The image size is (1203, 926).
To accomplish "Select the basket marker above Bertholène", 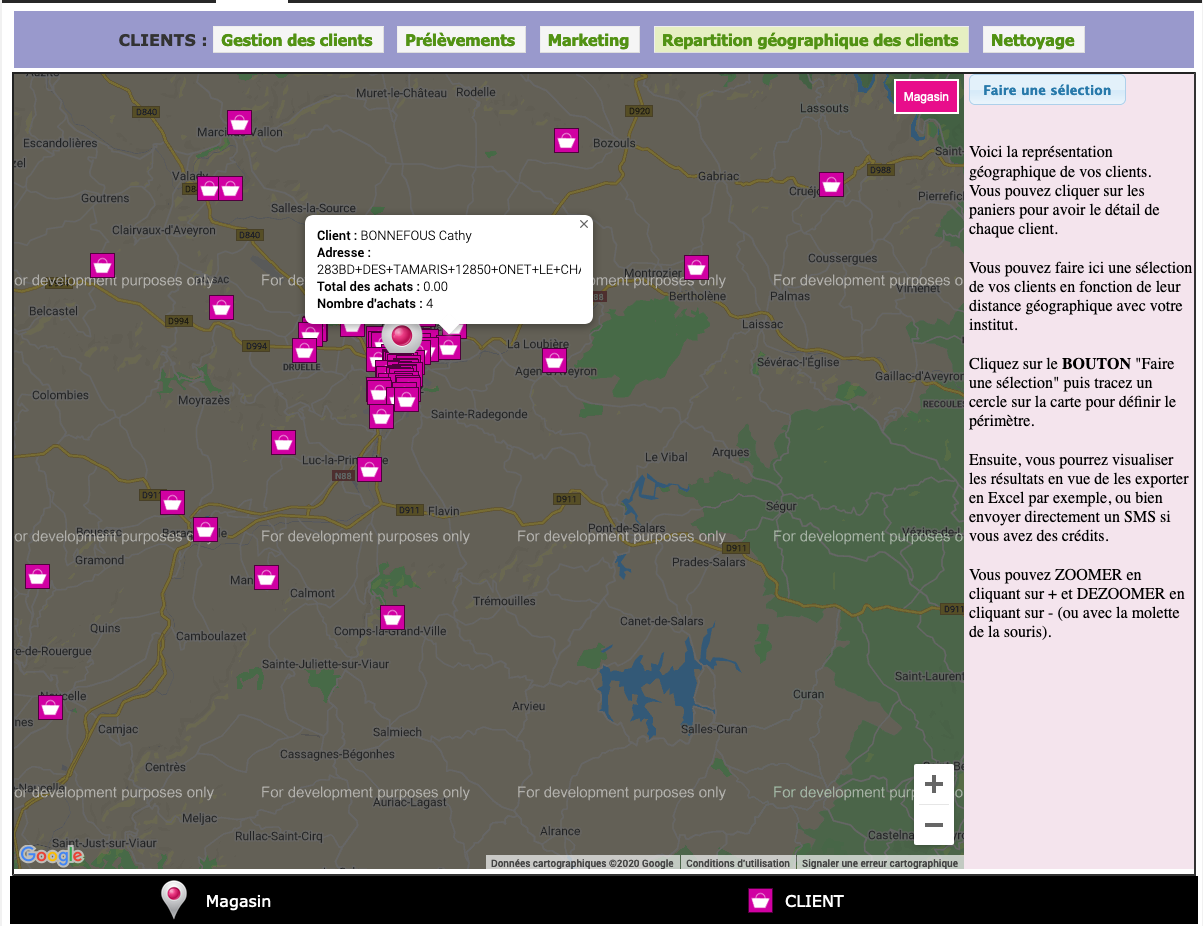I will (697, 267).
